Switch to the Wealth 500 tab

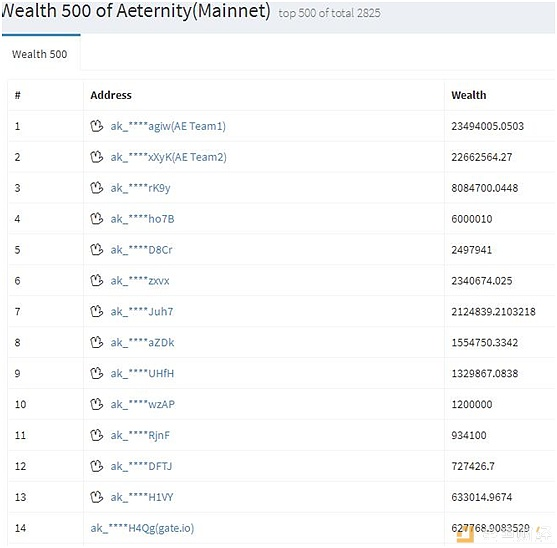[x=39, y=54]
